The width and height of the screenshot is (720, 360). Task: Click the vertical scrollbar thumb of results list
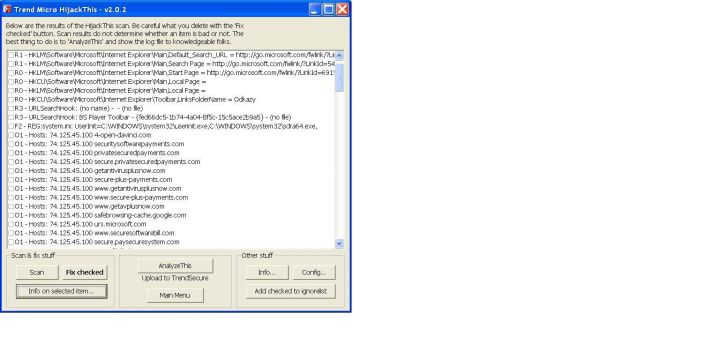click(x=339, y=78)
